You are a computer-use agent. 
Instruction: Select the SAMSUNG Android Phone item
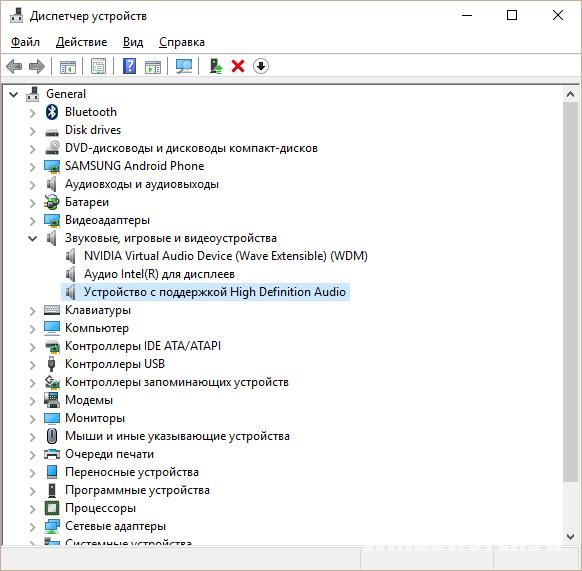(x=134, y=166)
